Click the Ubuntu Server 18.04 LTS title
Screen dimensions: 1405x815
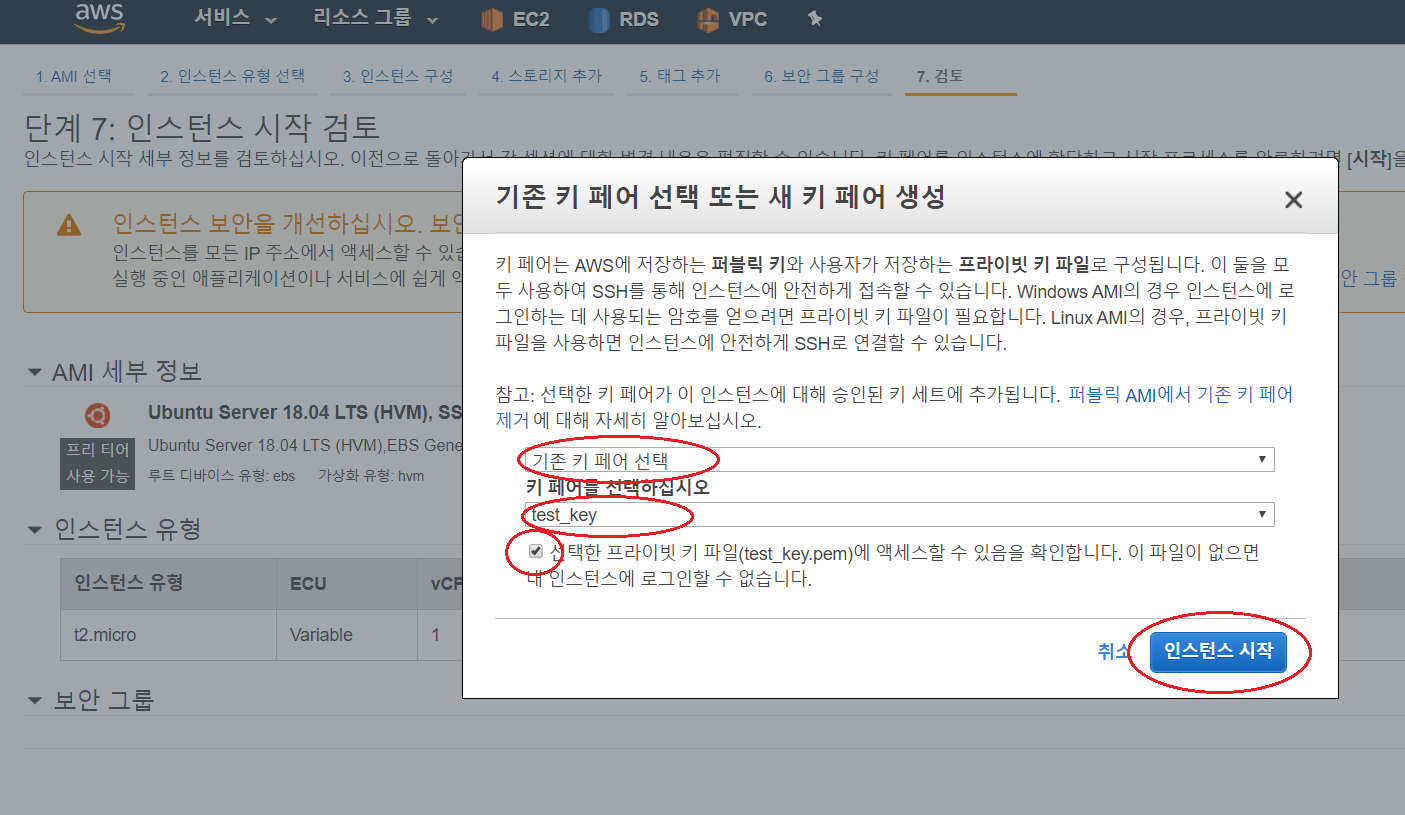304,412
